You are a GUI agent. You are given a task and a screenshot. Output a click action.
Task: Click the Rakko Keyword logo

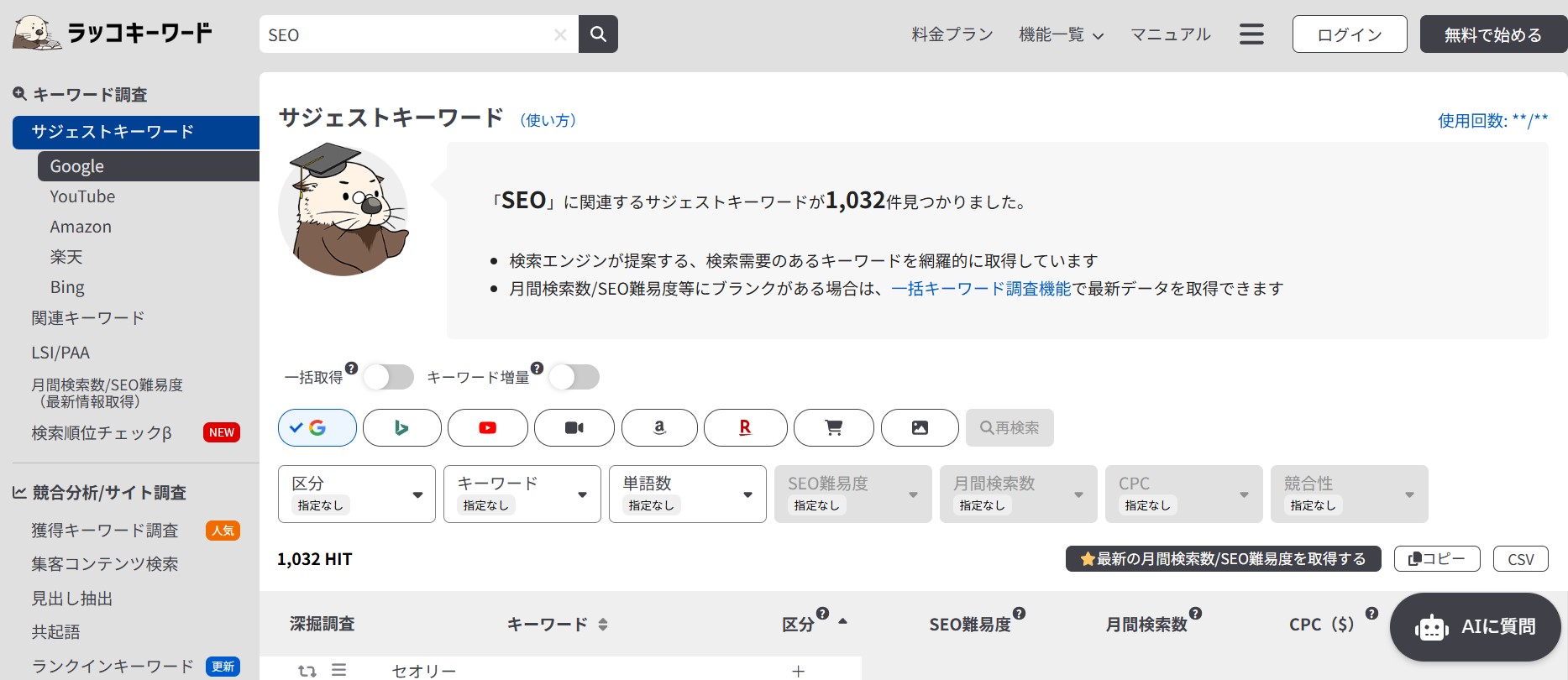point(113,33)
